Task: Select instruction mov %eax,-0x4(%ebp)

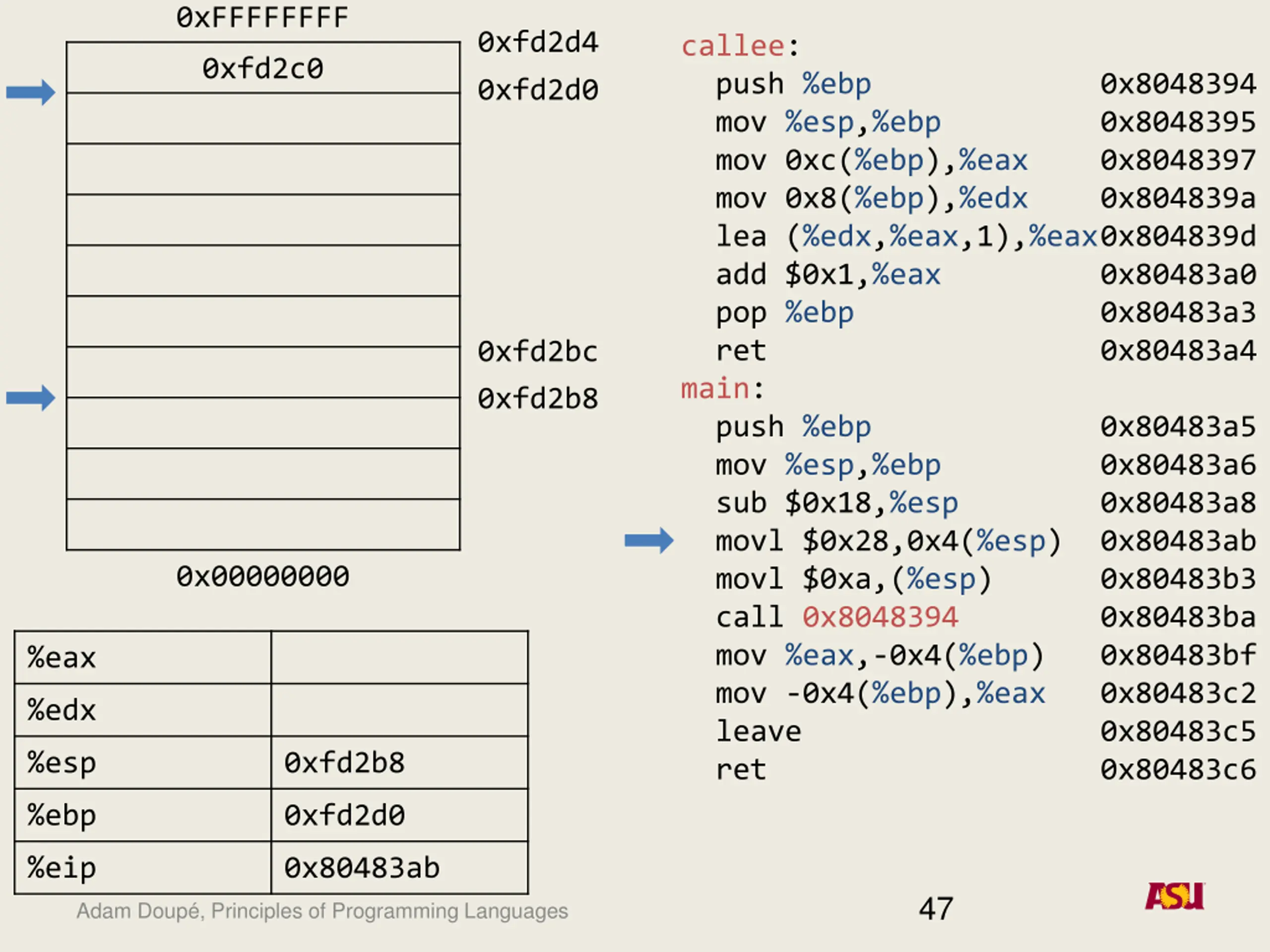Action: tap(880, 655)
